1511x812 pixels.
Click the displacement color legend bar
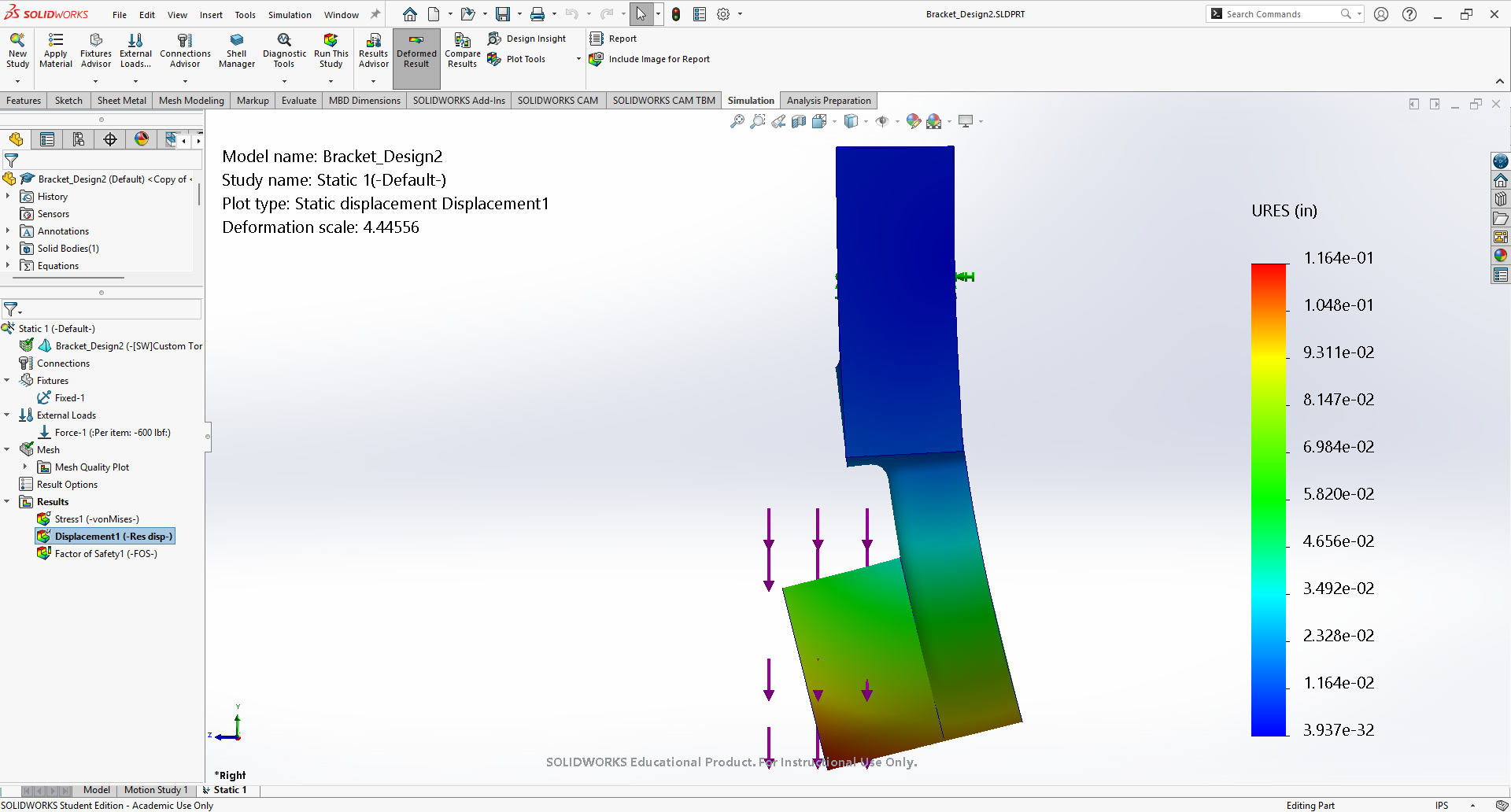(1269, 500)
